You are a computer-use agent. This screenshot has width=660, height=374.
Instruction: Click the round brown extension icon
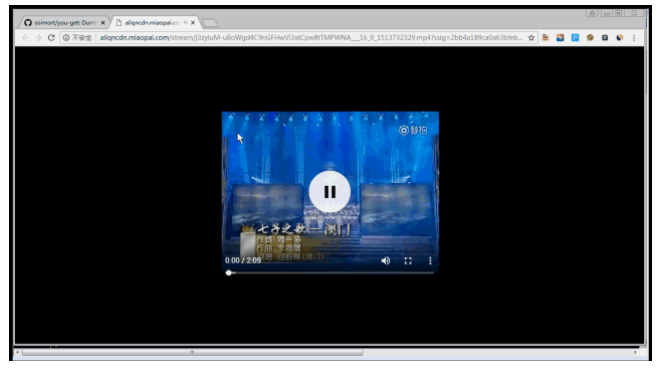(x=590, y=37)
